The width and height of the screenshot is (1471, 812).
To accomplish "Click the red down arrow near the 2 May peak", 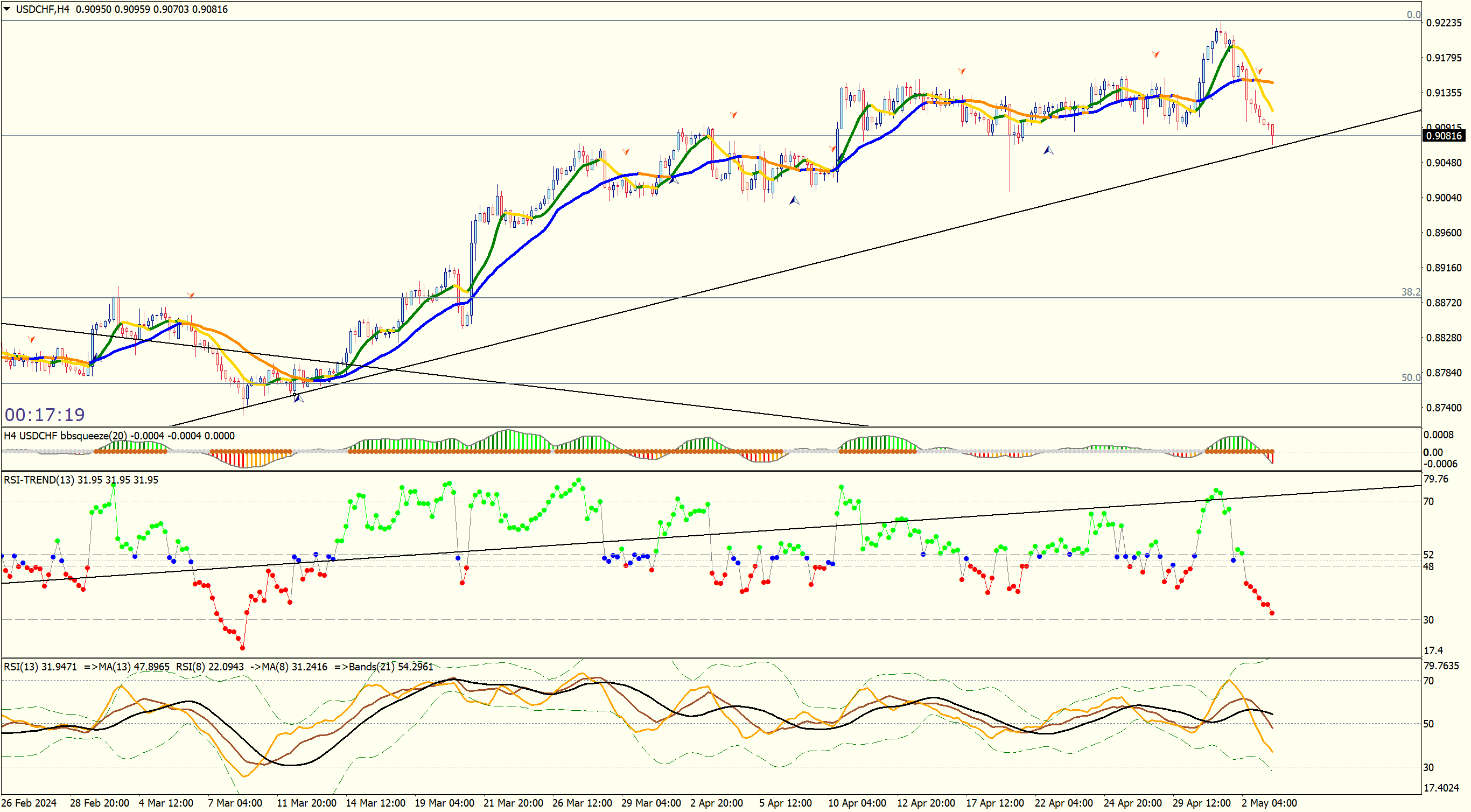I will click(1259, 72).
